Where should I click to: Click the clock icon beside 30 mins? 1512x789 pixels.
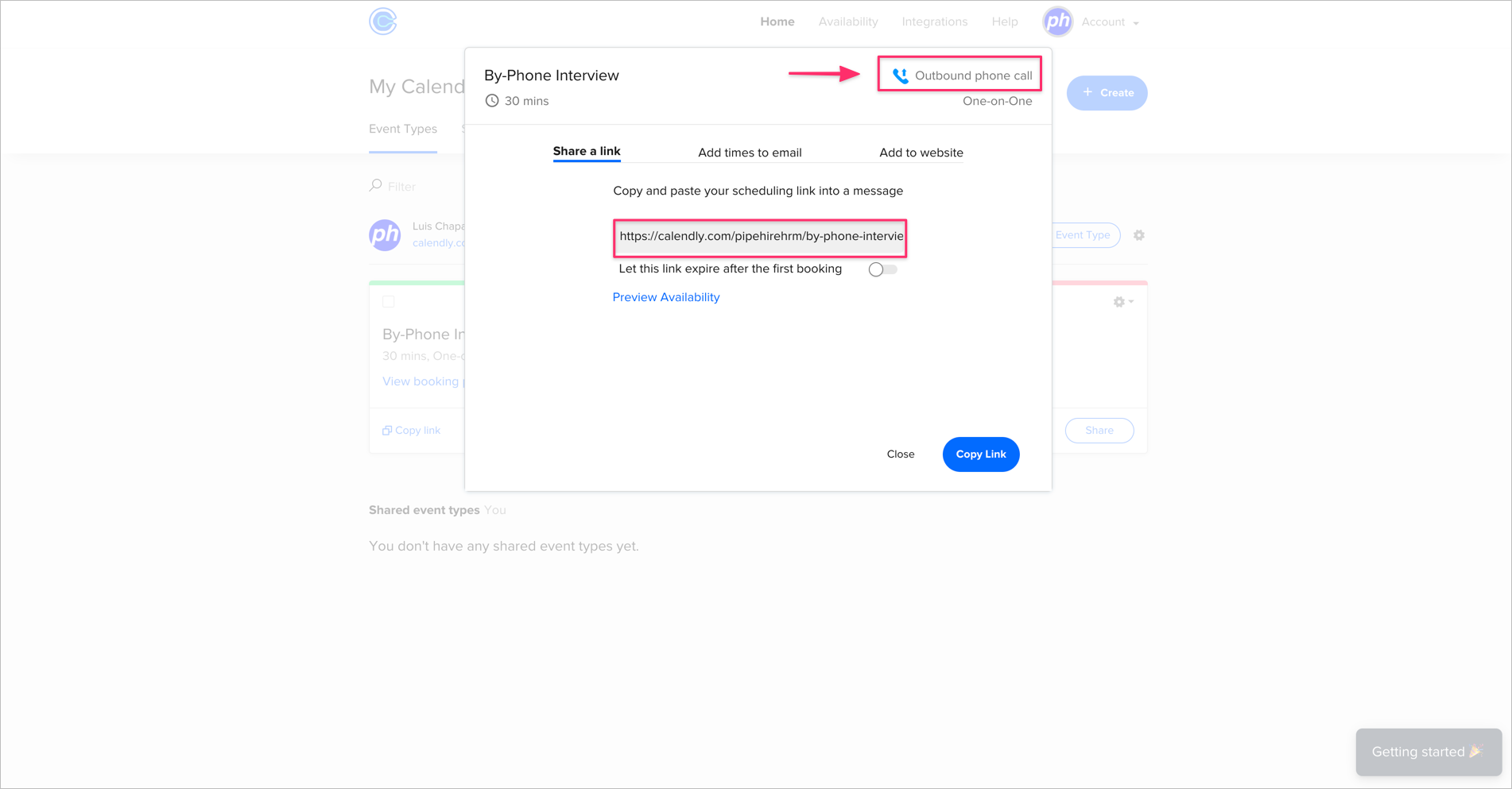tap(492, 101)
